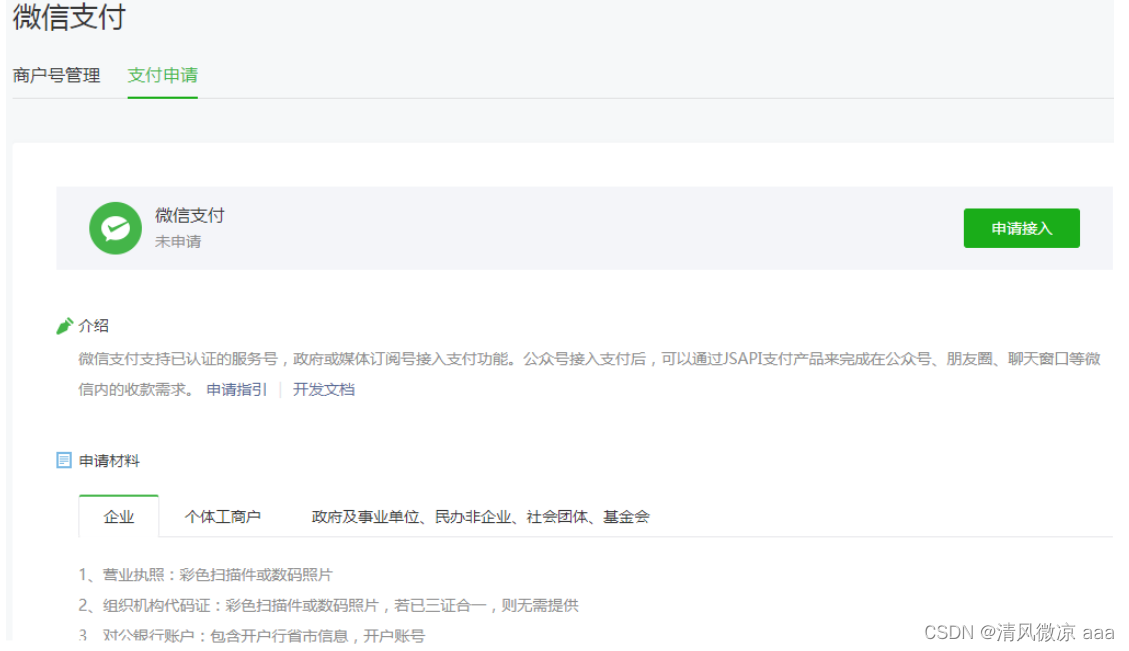Click the 介绍 section heading
The width and height of the screenshot is (1129, 651).
(x=94, y=326)
